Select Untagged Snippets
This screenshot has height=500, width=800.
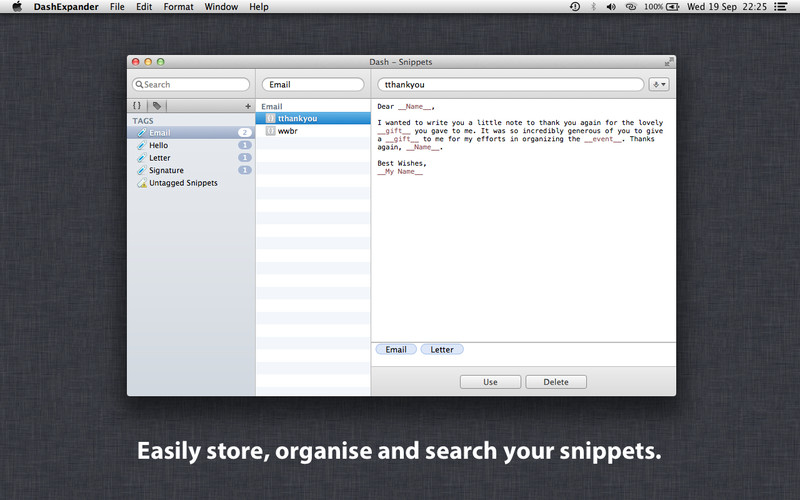click(191, 183)
